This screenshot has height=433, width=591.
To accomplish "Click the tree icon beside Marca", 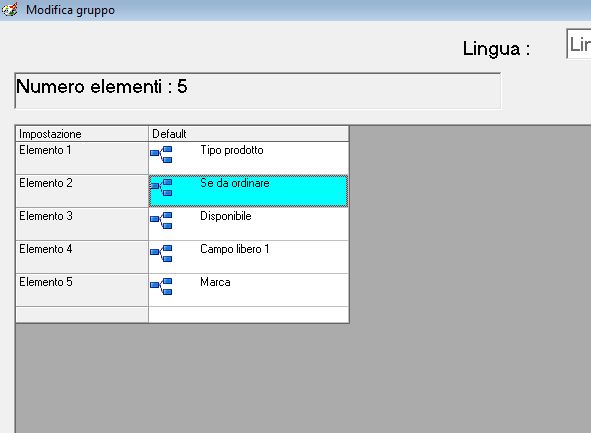I will 161,286.
